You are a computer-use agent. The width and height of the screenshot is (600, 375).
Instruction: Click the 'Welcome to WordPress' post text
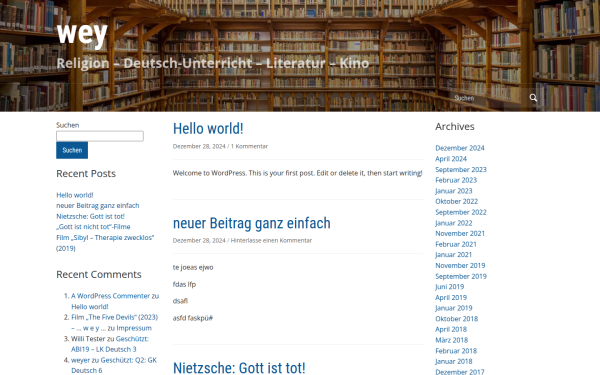[297, 173]
